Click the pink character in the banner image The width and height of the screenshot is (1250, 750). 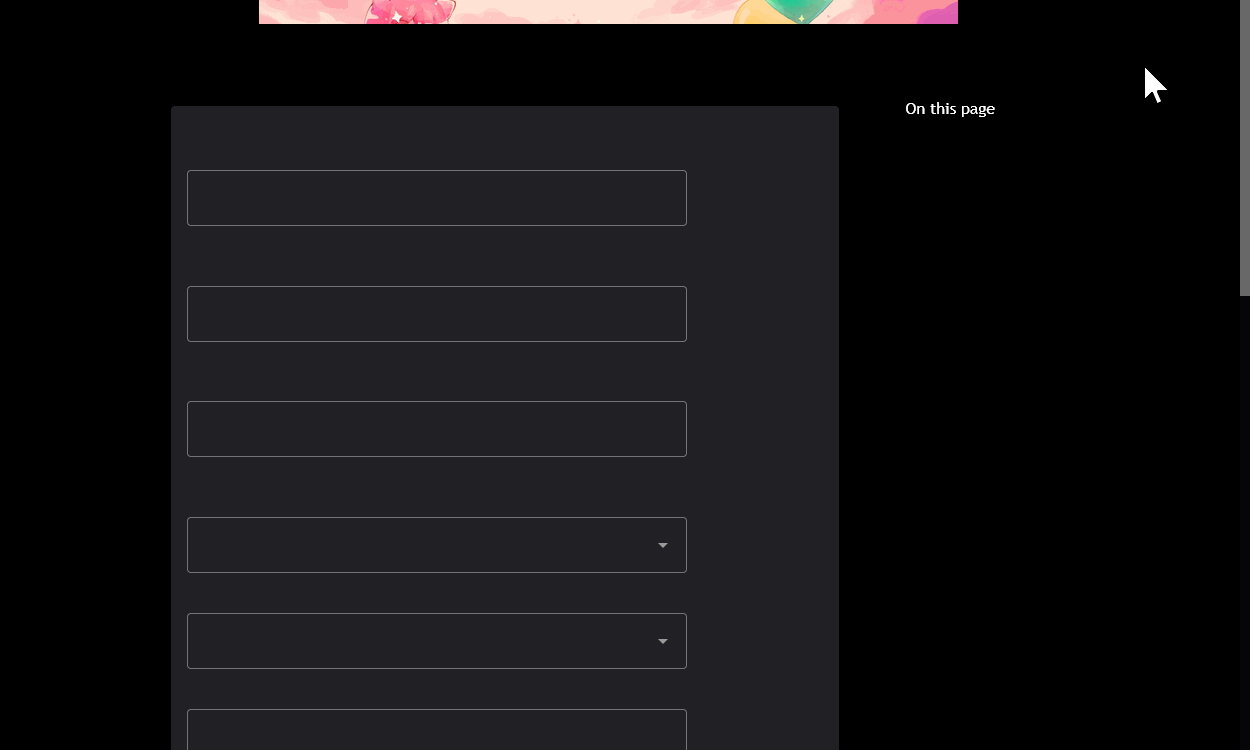click(x=410, y=11)
